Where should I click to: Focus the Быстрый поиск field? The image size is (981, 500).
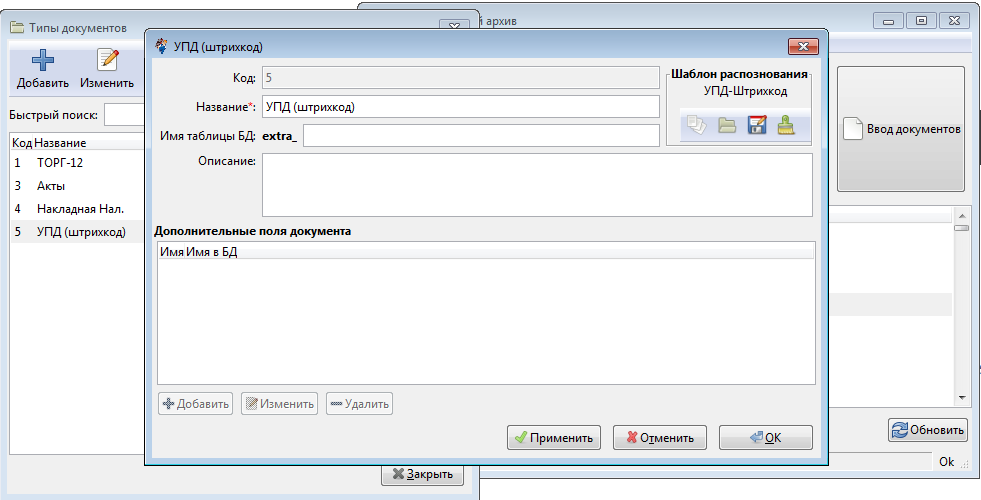pyautogui.click(x=125, y=115)
